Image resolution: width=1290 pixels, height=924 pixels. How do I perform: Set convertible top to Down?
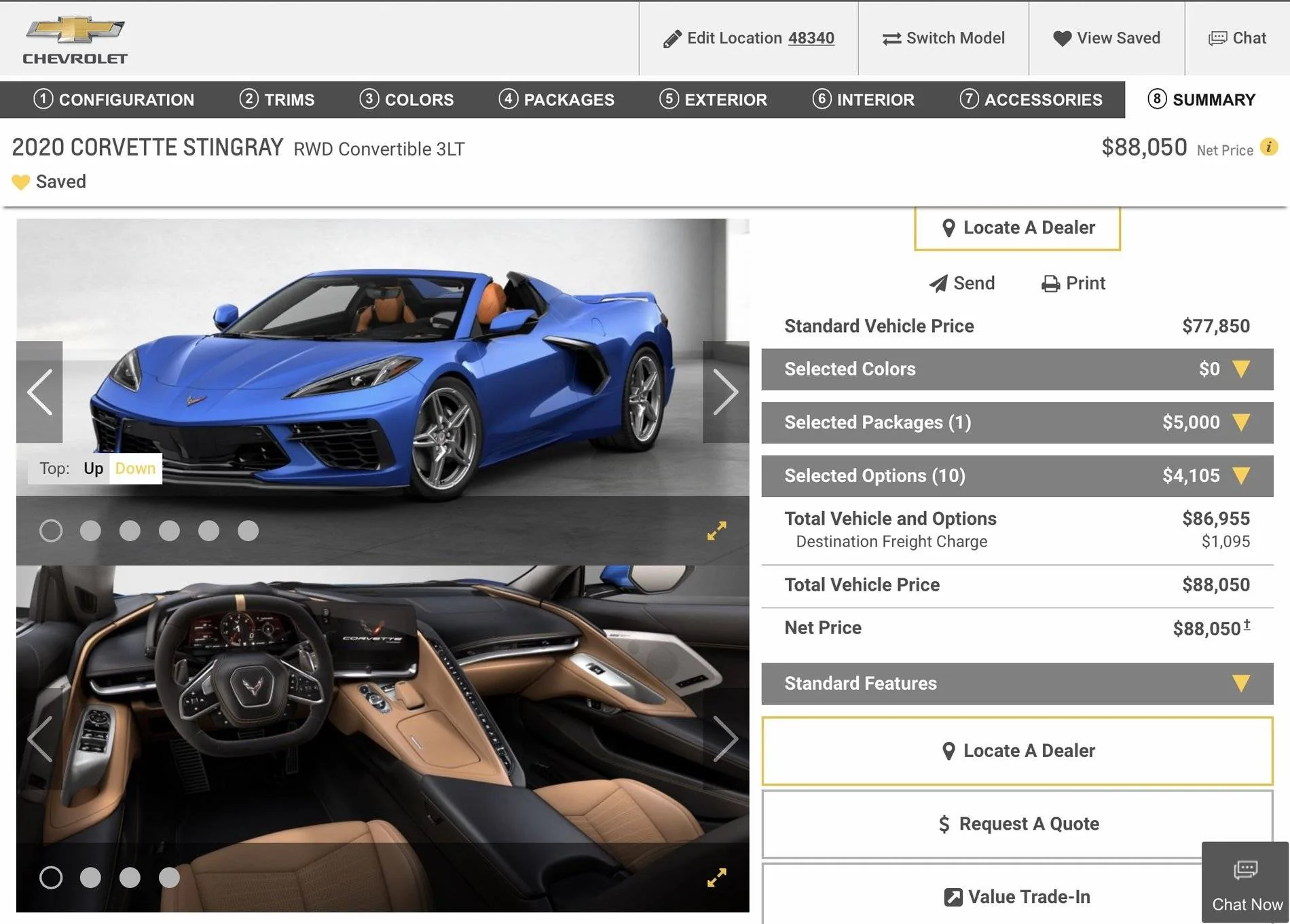pyautogui.click(x=135, y=468)
